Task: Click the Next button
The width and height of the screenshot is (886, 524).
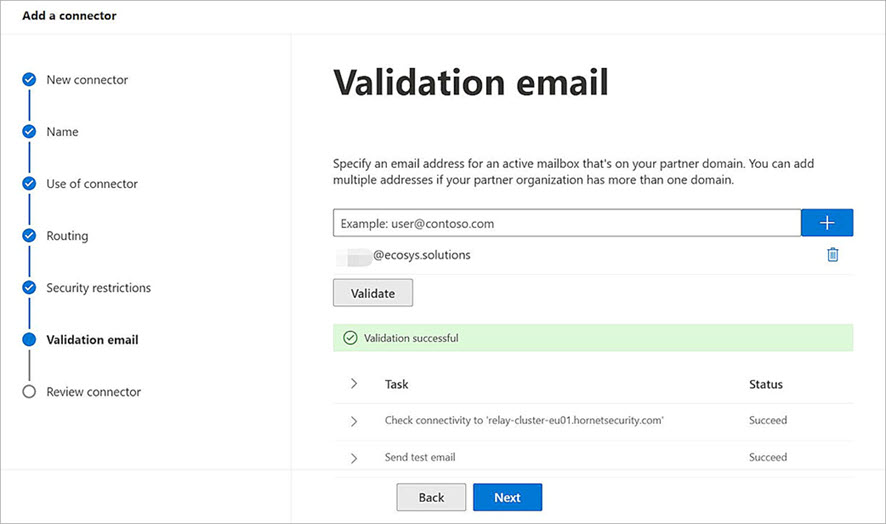Action: (x=507, y=497)
